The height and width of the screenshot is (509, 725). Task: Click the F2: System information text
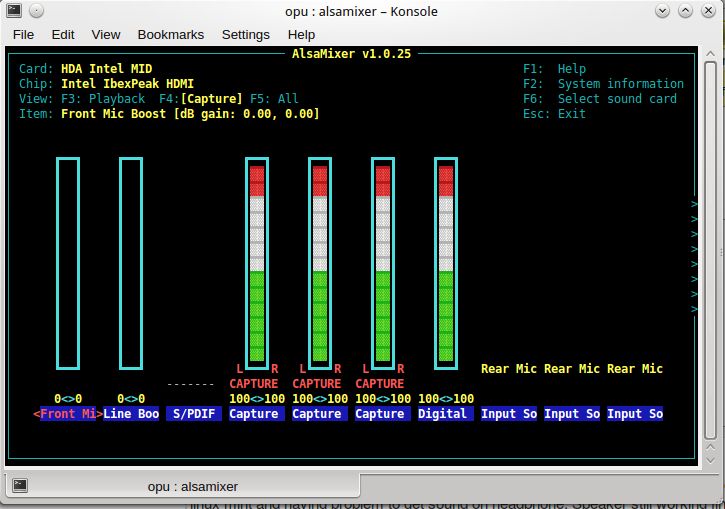[603, 84]
